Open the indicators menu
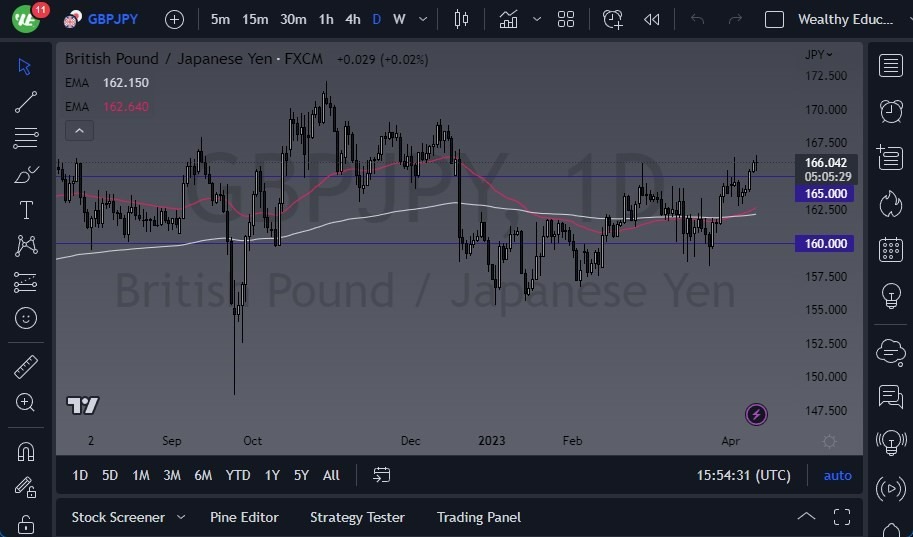The height and width of the screenshot is (537, 913). (508, 19)
